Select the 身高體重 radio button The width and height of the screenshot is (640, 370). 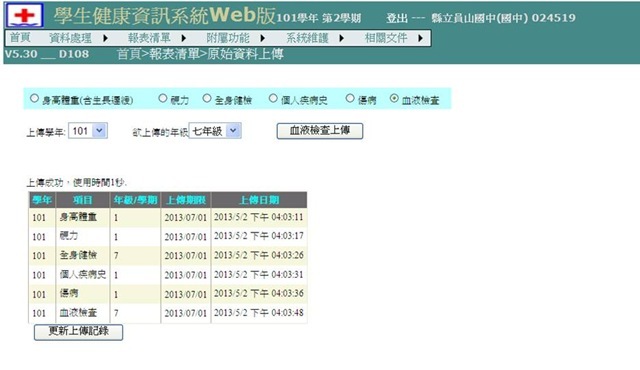coord(34,98)
